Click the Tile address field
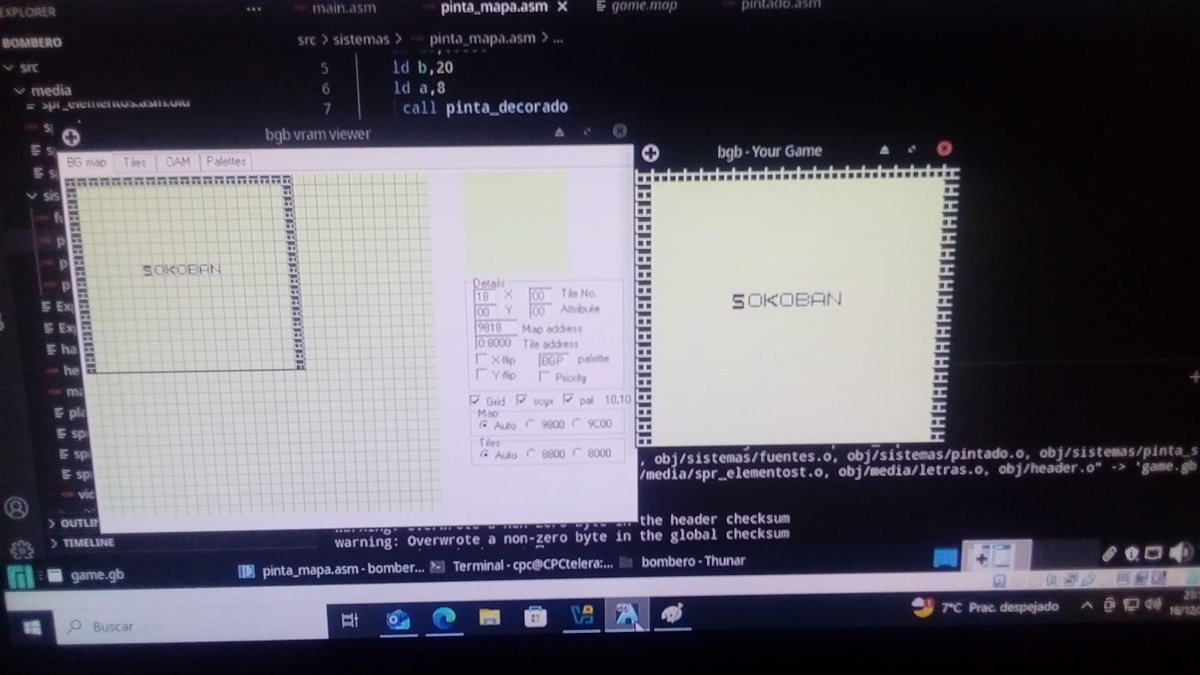The height and width of the screenshot is (675, 1200). click(495, 343)
